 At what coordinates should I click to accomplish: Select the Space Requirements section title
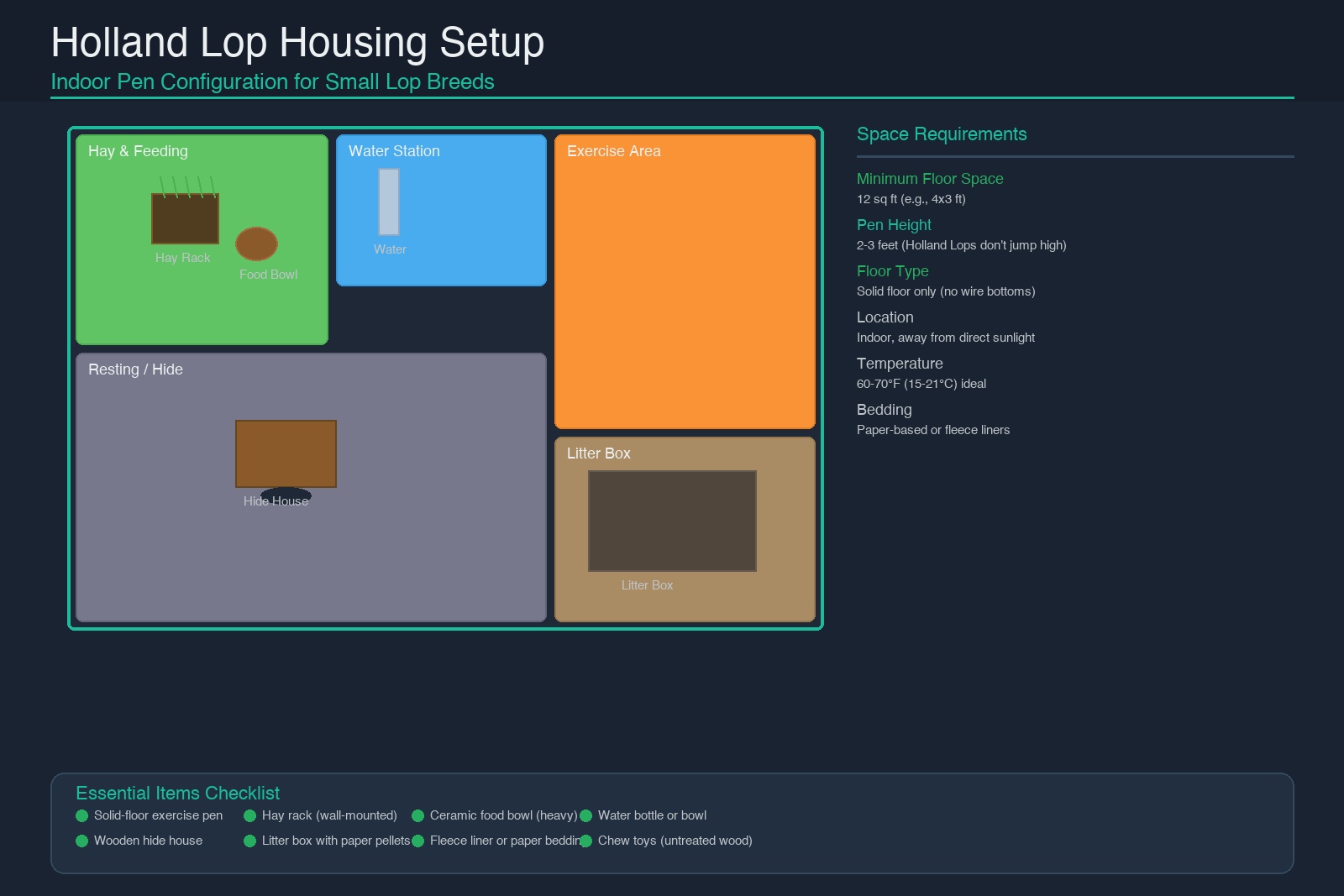click(942, 134)
